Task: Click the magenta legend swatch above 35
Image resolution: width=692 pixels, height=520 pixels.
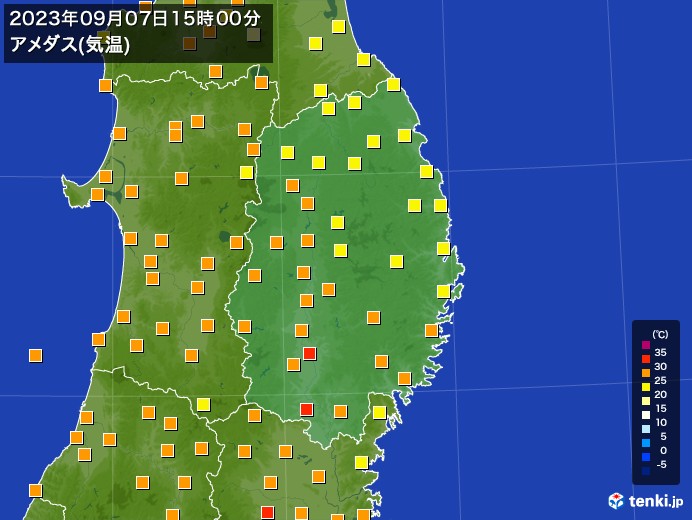Action: 646,345
